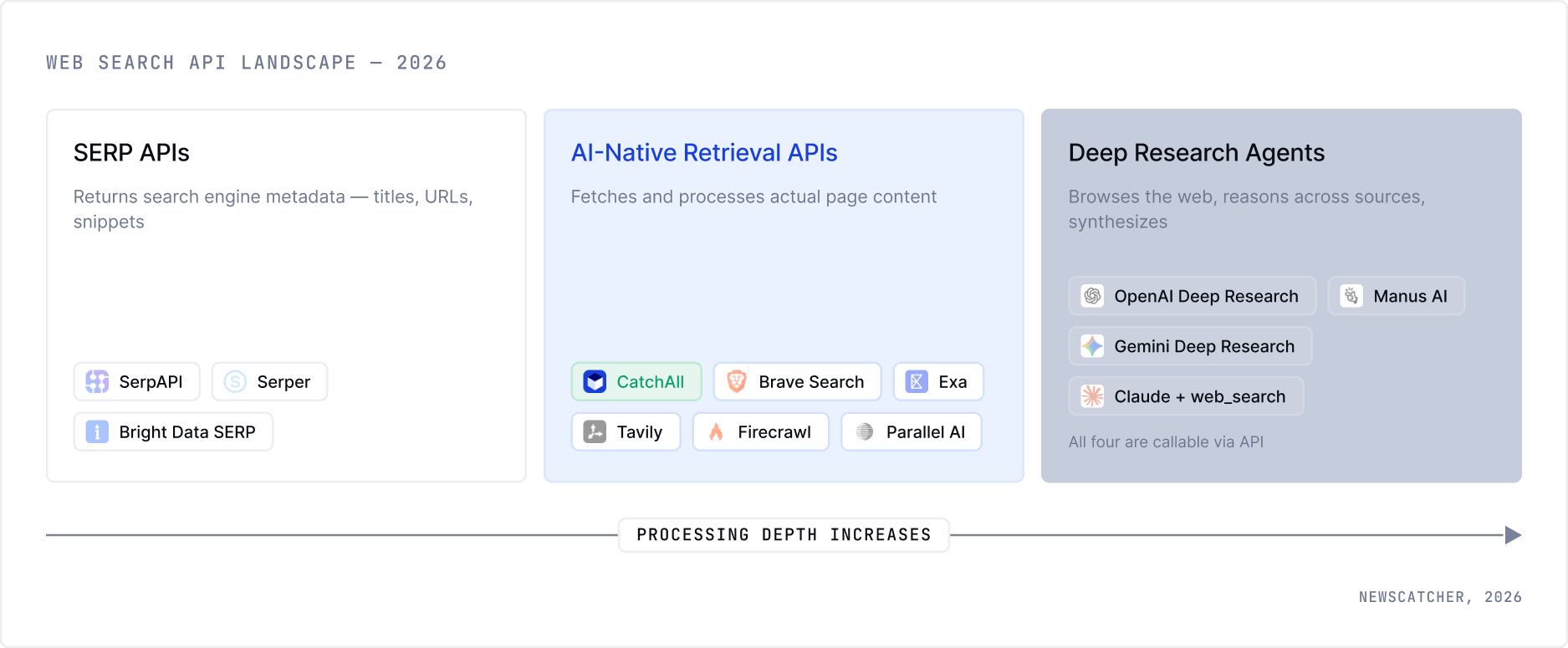Click the Parallel AI sphere icon
Viewport: 1568px width, 648px height.
tap(865, 432)
